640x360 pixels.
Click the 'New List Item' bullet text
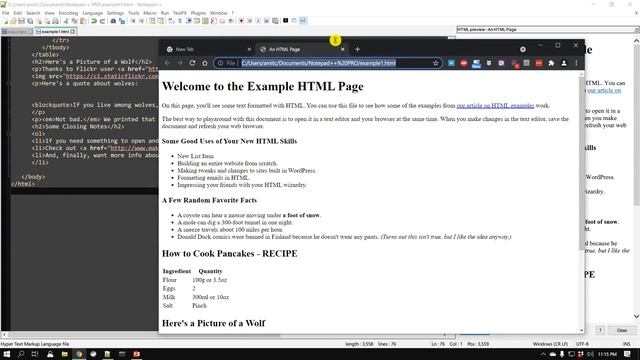(196, 156)
